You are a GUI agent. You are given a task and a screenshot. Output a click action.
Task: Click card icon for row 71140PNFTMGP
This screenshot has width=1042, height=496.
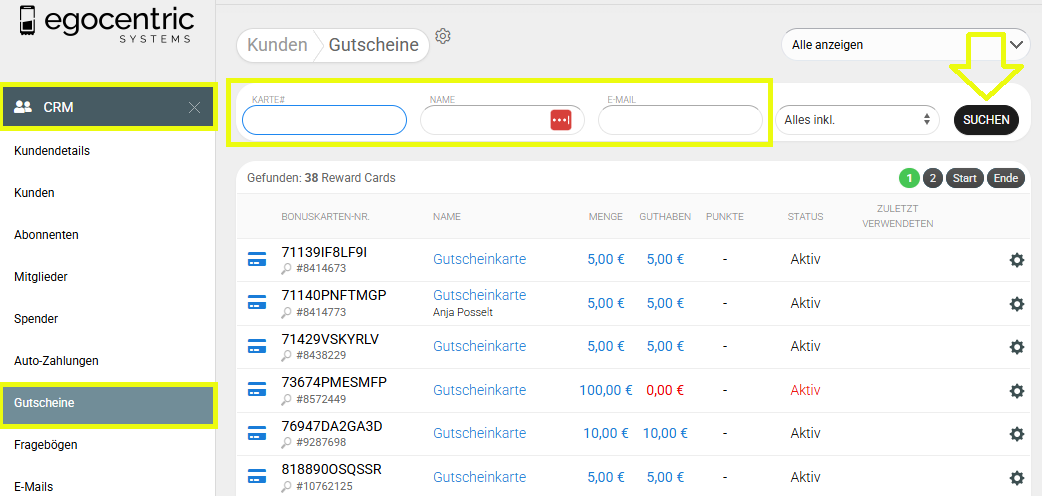(257, 302)
